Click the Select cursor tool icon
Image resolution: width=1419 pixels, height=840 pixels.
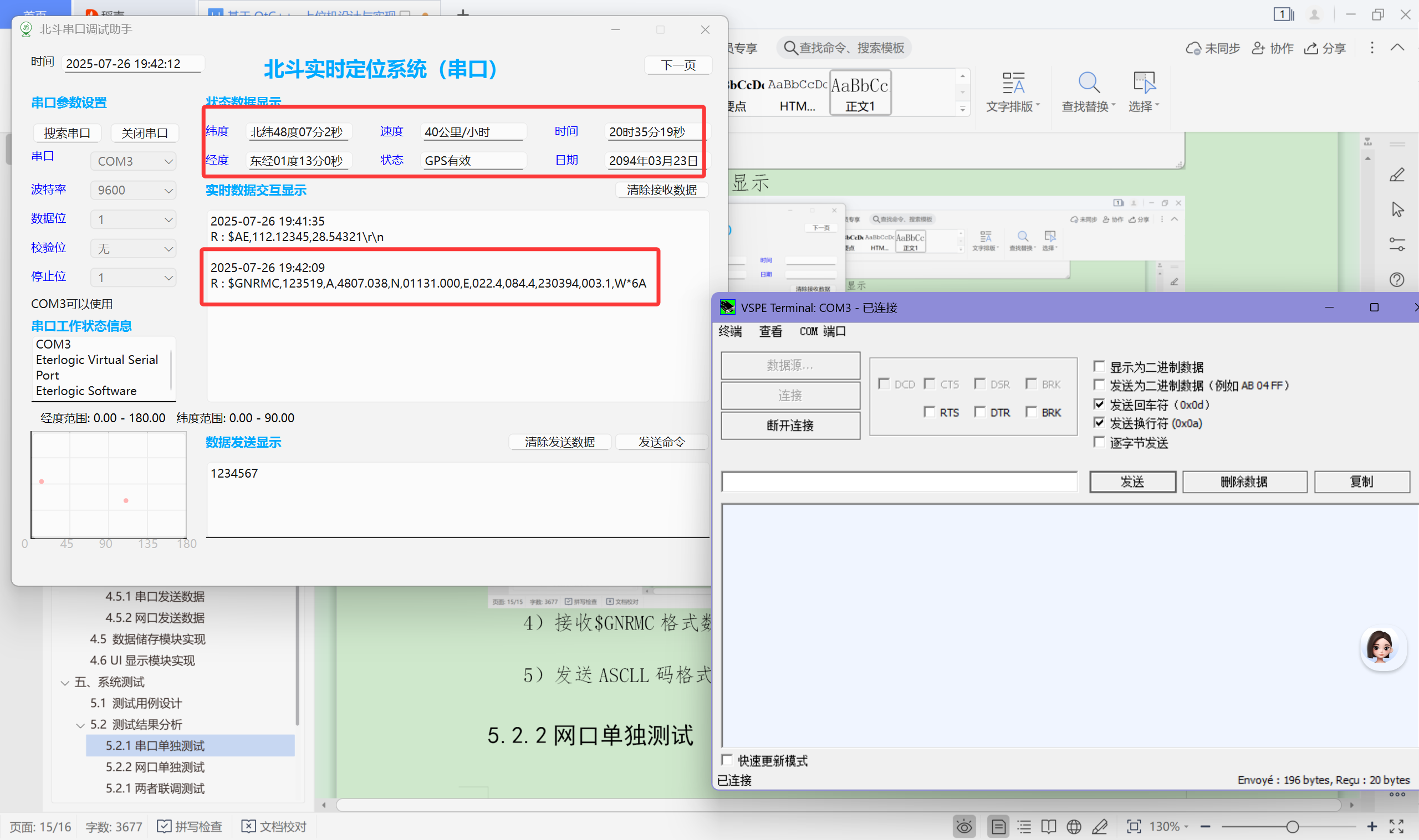pyautogui.click(x=1144, y=83)
